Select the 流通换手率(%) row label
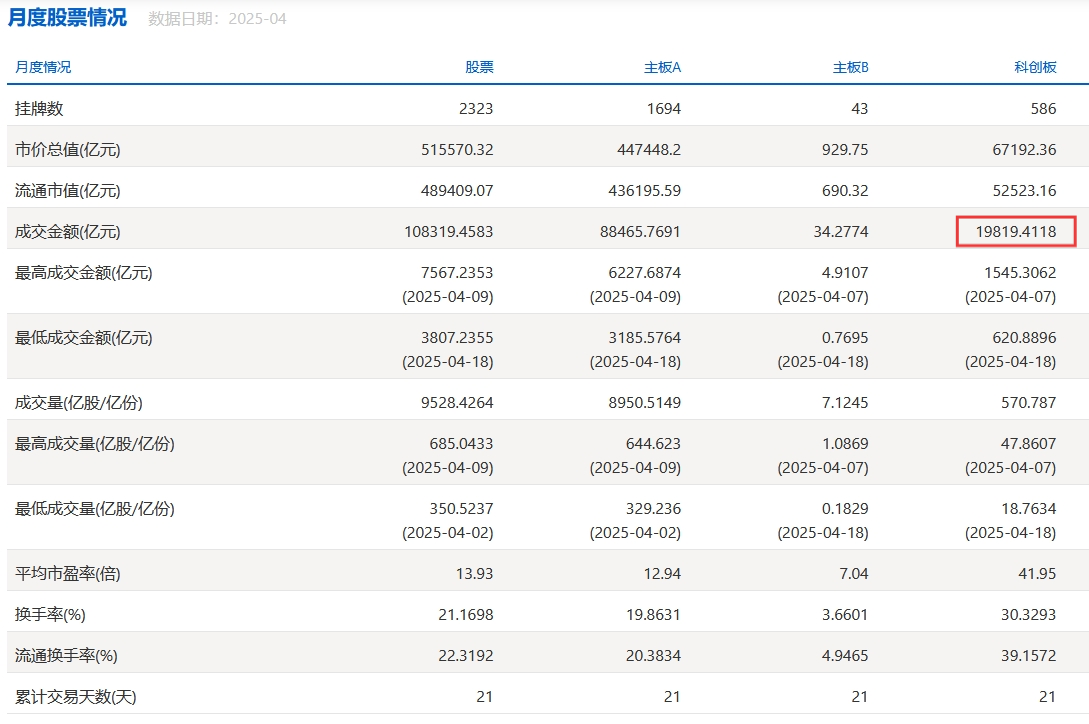1089x724 pixels. click(x=66, y=655)
